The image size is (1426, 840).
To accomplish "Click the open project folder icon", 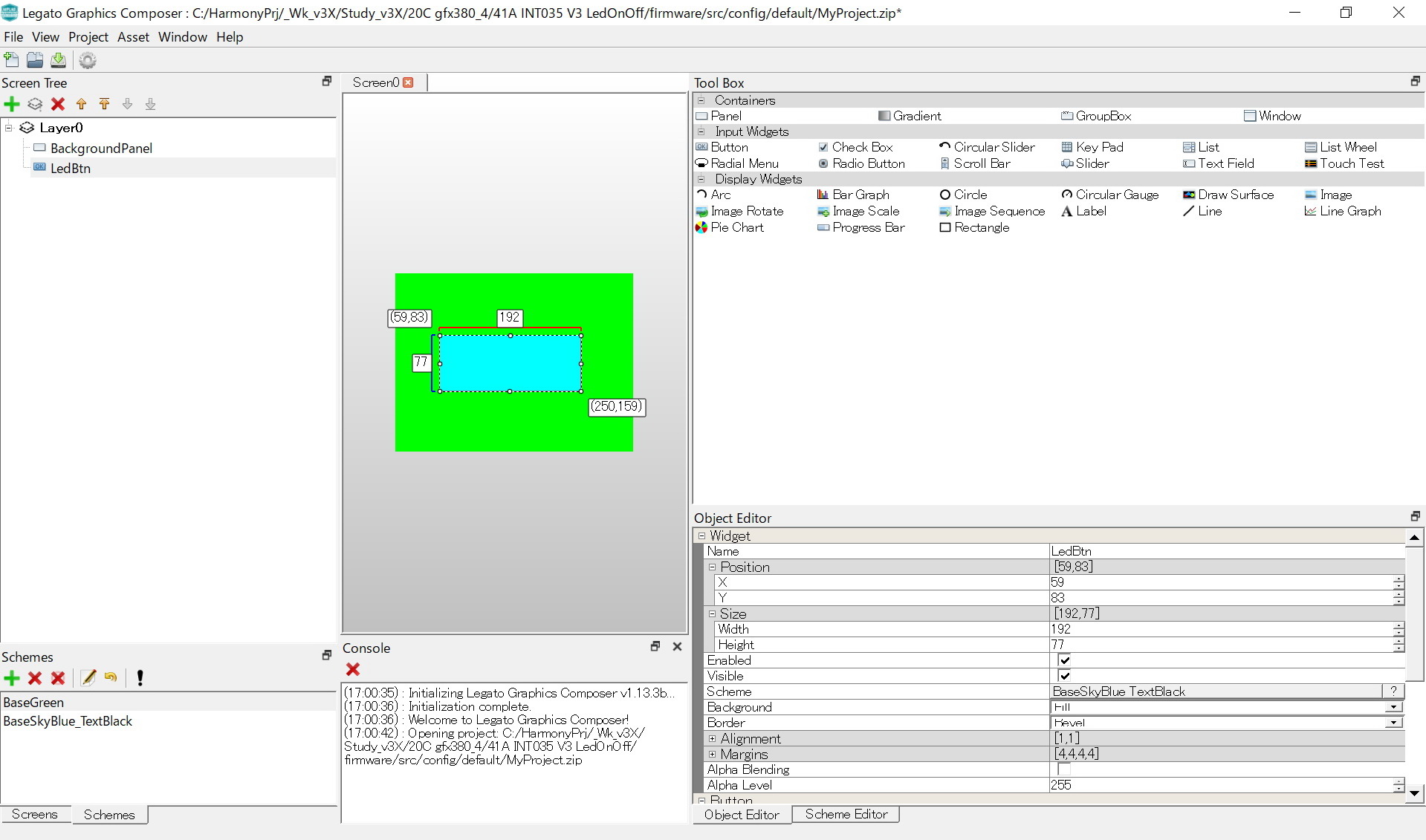I will click(x=35, y=60).
